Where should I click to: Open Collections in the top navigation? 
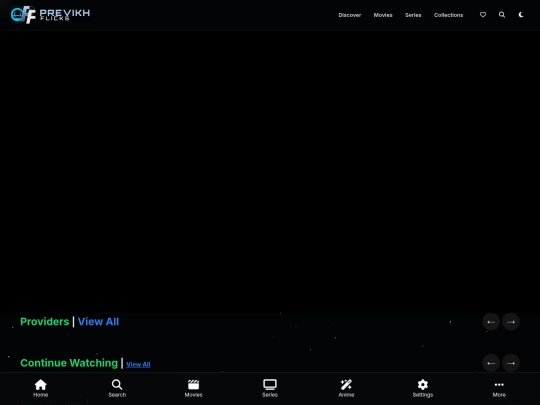(448, 15)
